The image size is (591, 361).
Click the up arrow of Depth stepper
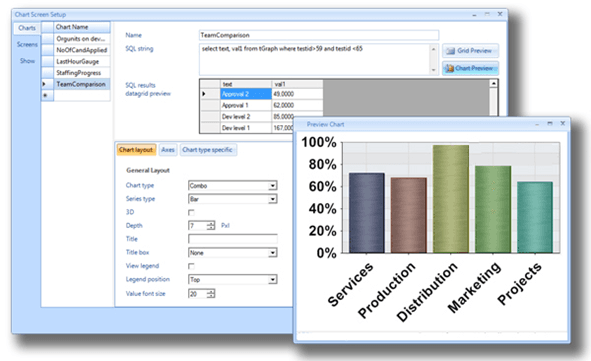211,223
